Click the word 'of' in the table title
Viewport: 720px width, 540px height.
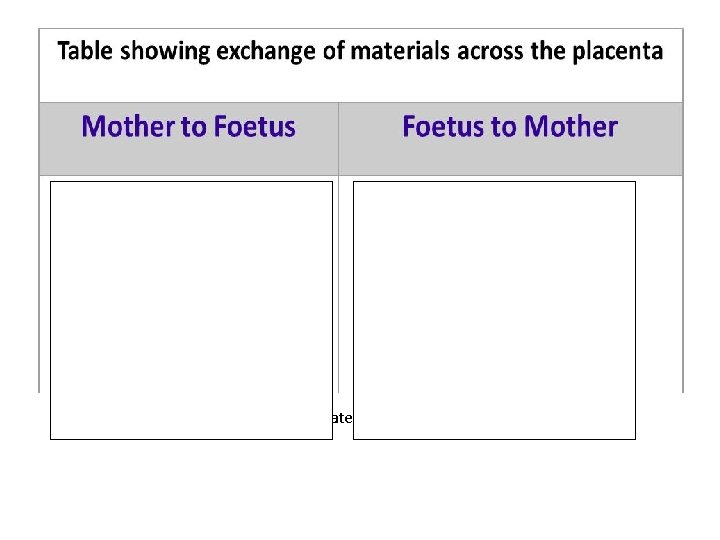[333, 51]
